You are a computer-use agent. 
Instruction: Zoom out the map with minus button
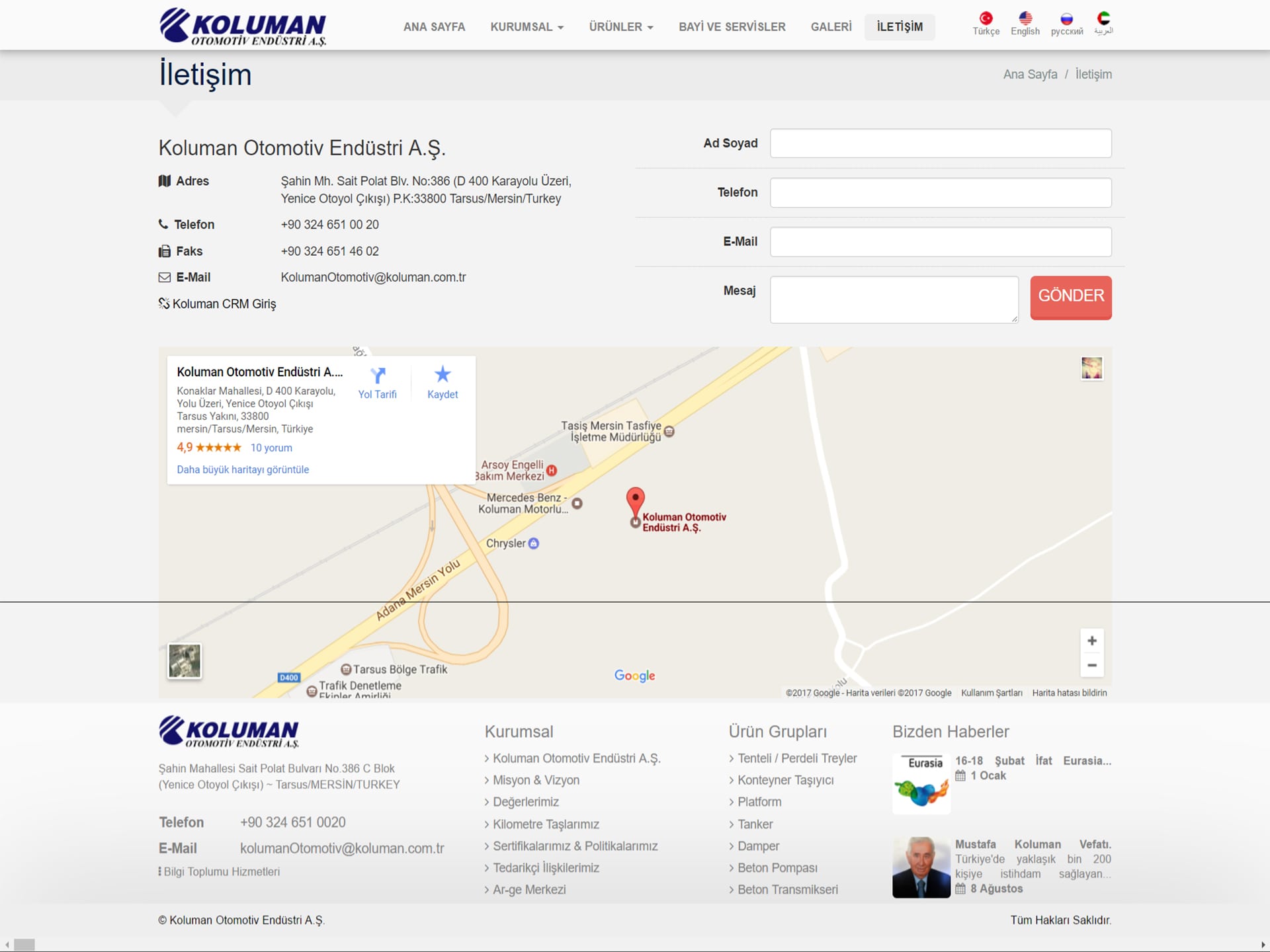click(x=1092, y=665)
